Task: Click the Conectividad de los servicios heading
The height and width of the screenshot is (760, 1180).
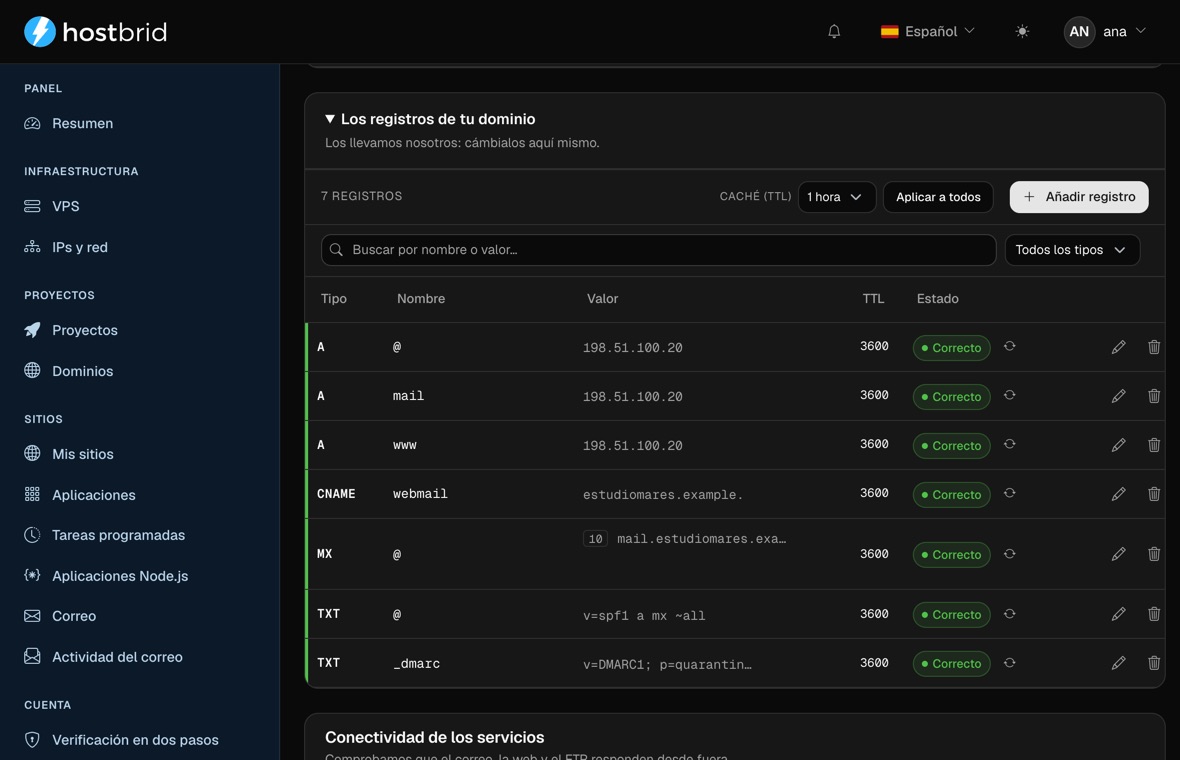Action: coord(434,737)
